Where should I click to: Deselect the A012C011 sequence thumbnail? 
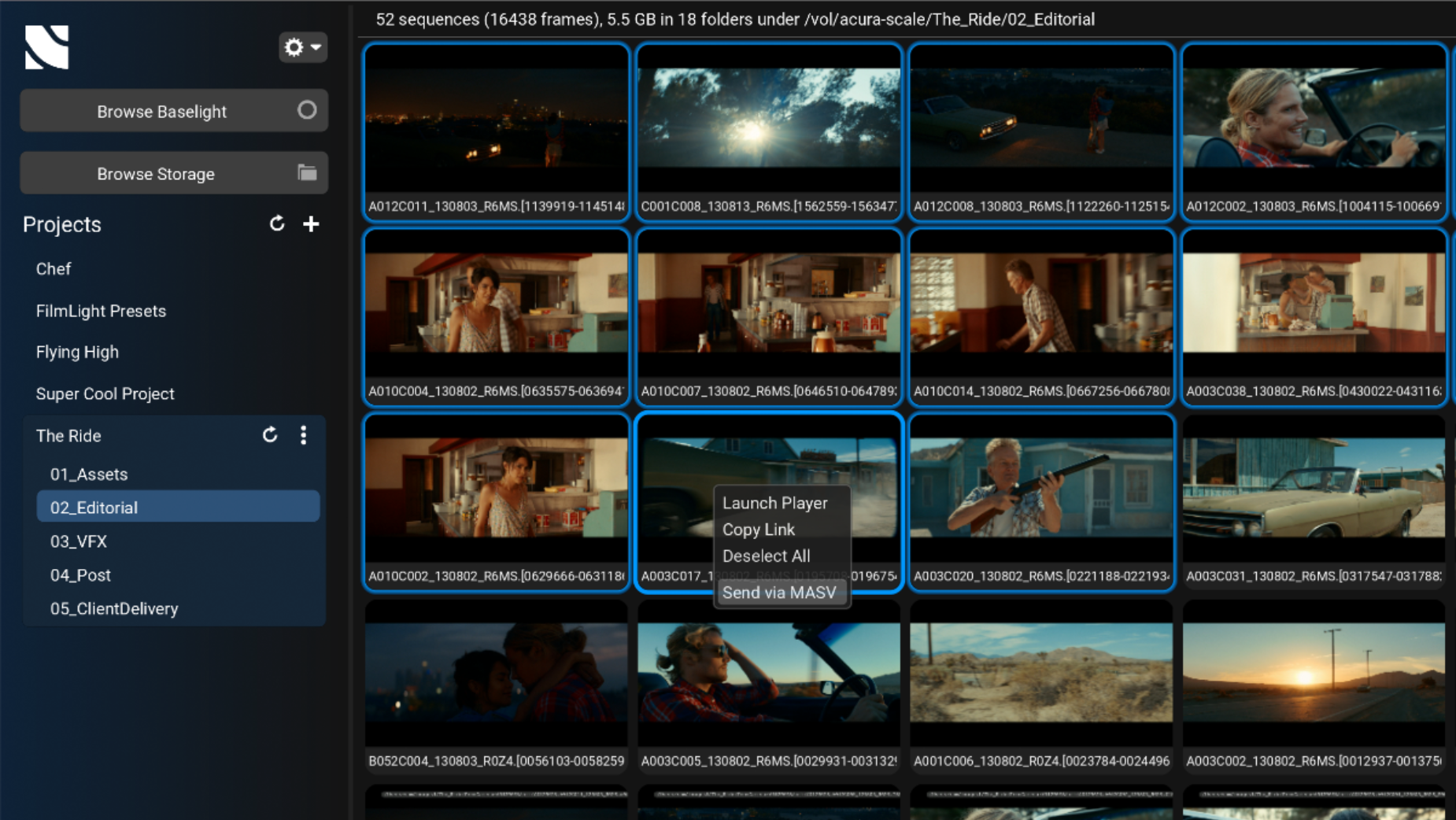[x=497, y=130]
